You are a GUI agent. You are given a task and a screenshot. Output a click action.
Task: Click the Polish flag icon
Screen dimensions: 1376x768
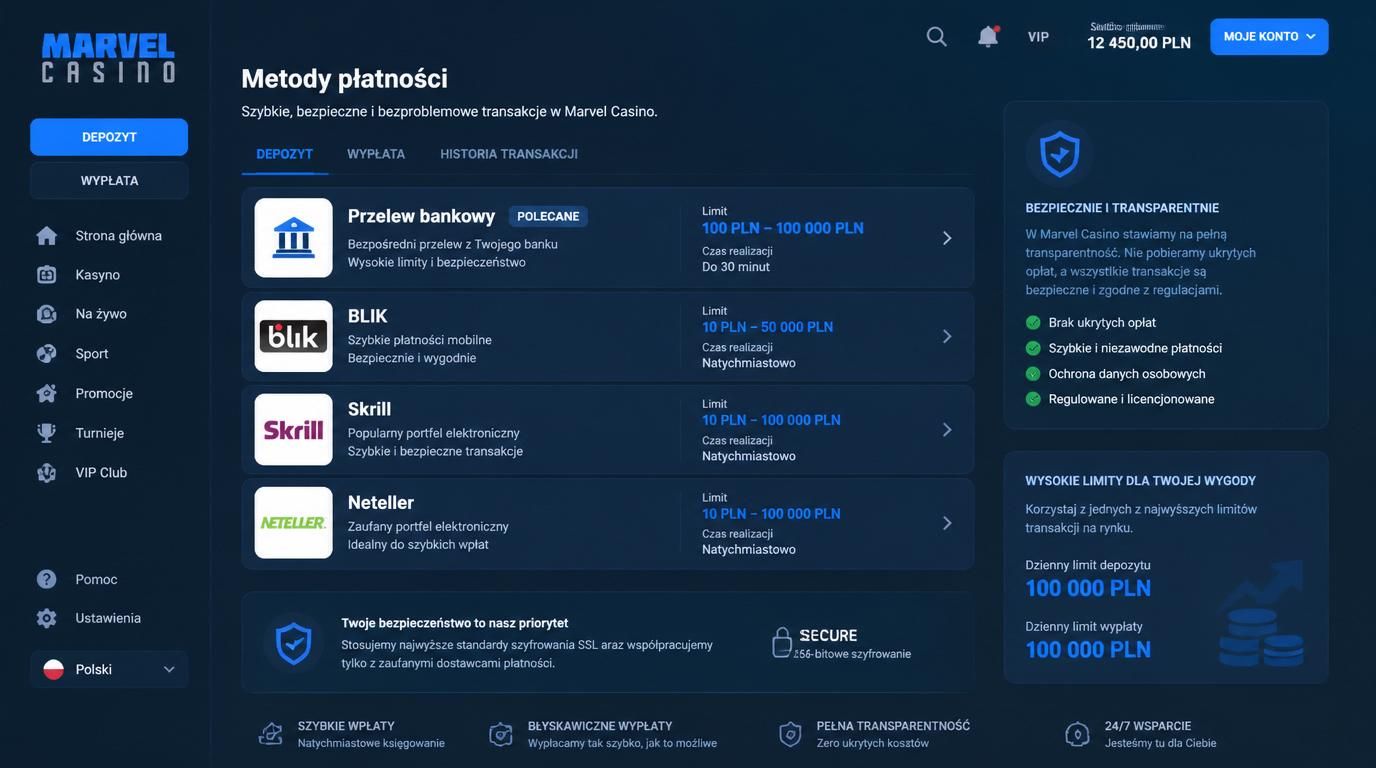pyautogui.click(x=54, y=670)
